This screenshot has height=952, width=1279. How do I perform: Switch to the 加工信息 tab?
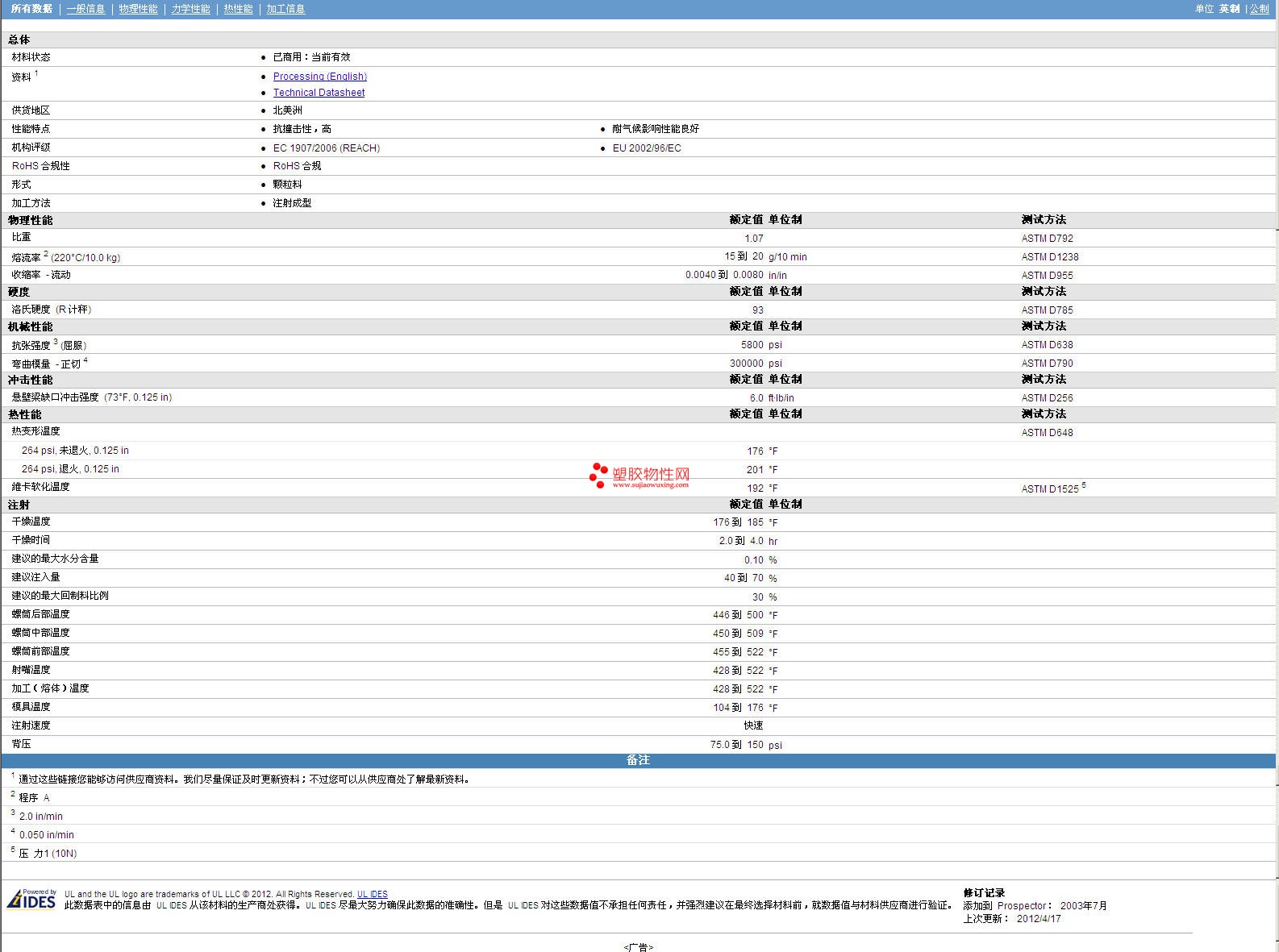point(285,9)
